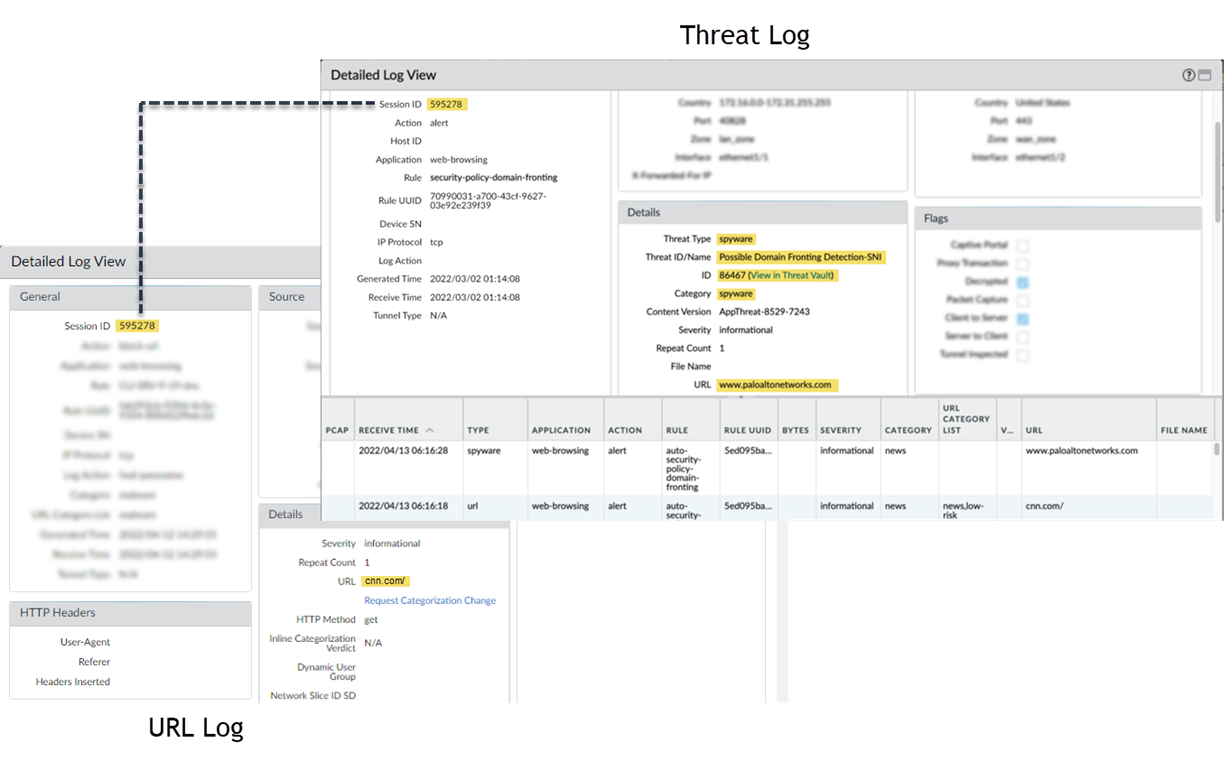
Task: Toggle the Client to Server checkbox
Action: pyautogui.click(x=1022, y=318)
